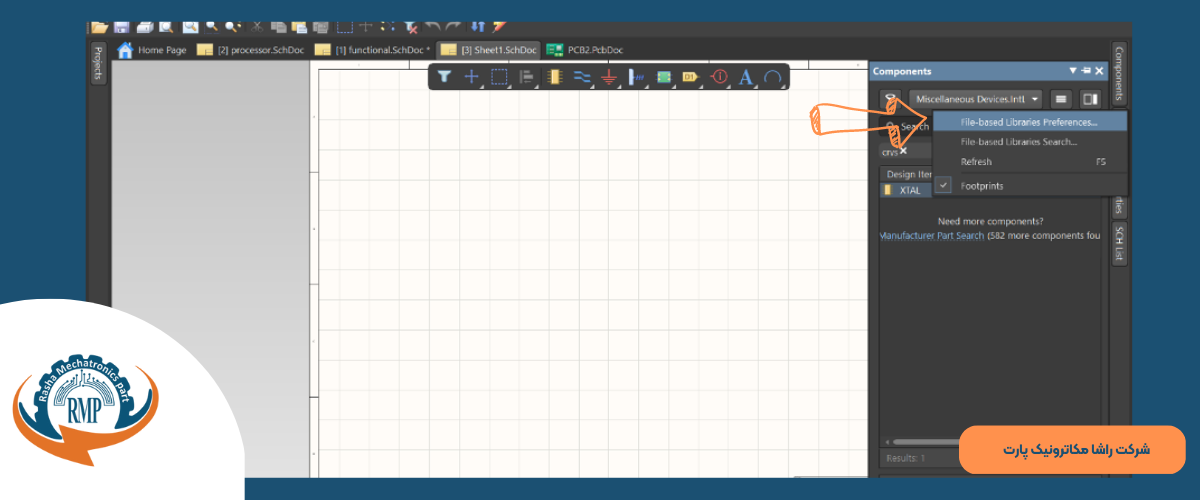Open the Components panel hamburger menu
Screen dimensions: 1200x500
(x=1061, y=99)
